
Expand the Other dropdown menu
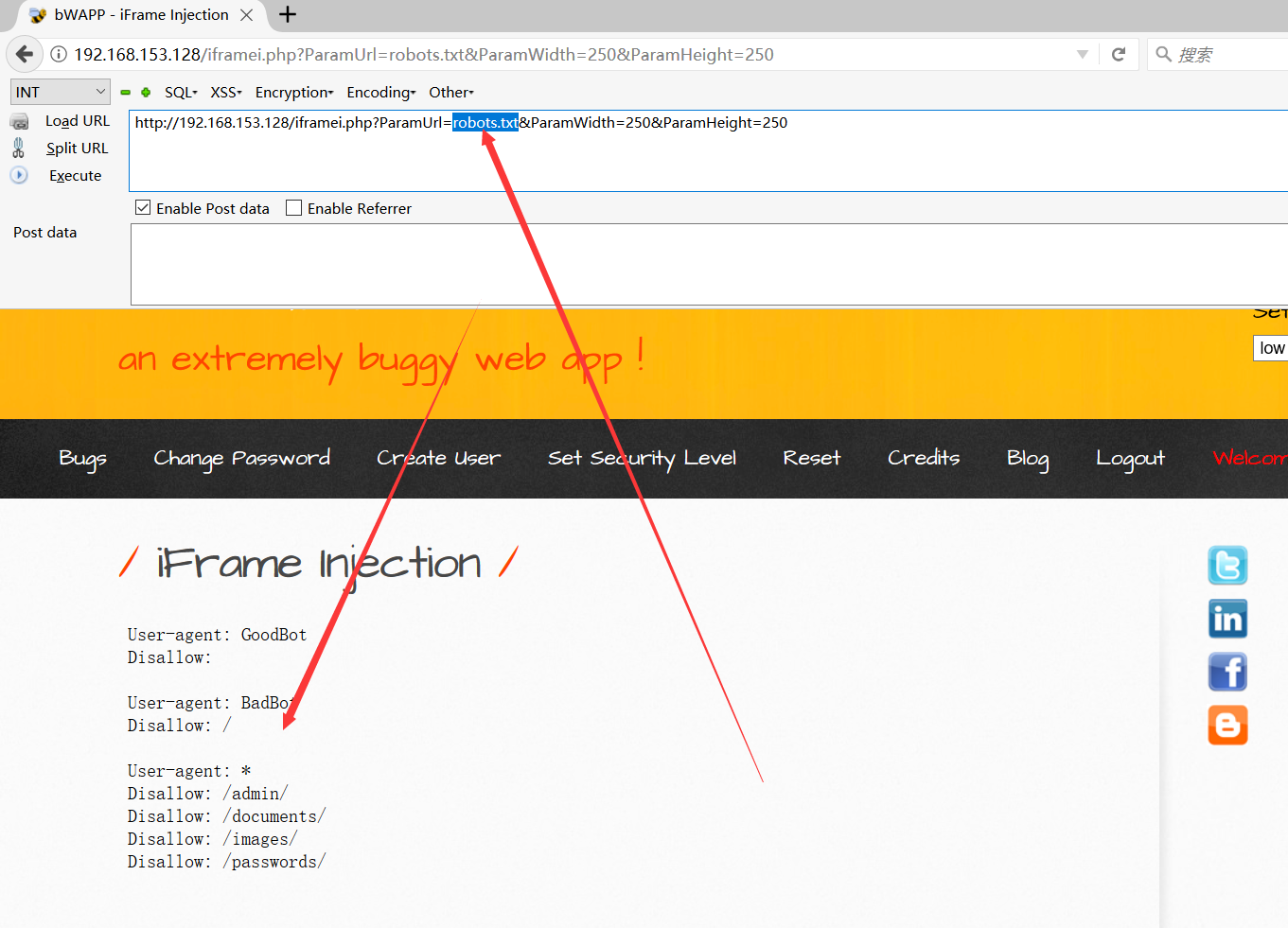tap(451, 92)
